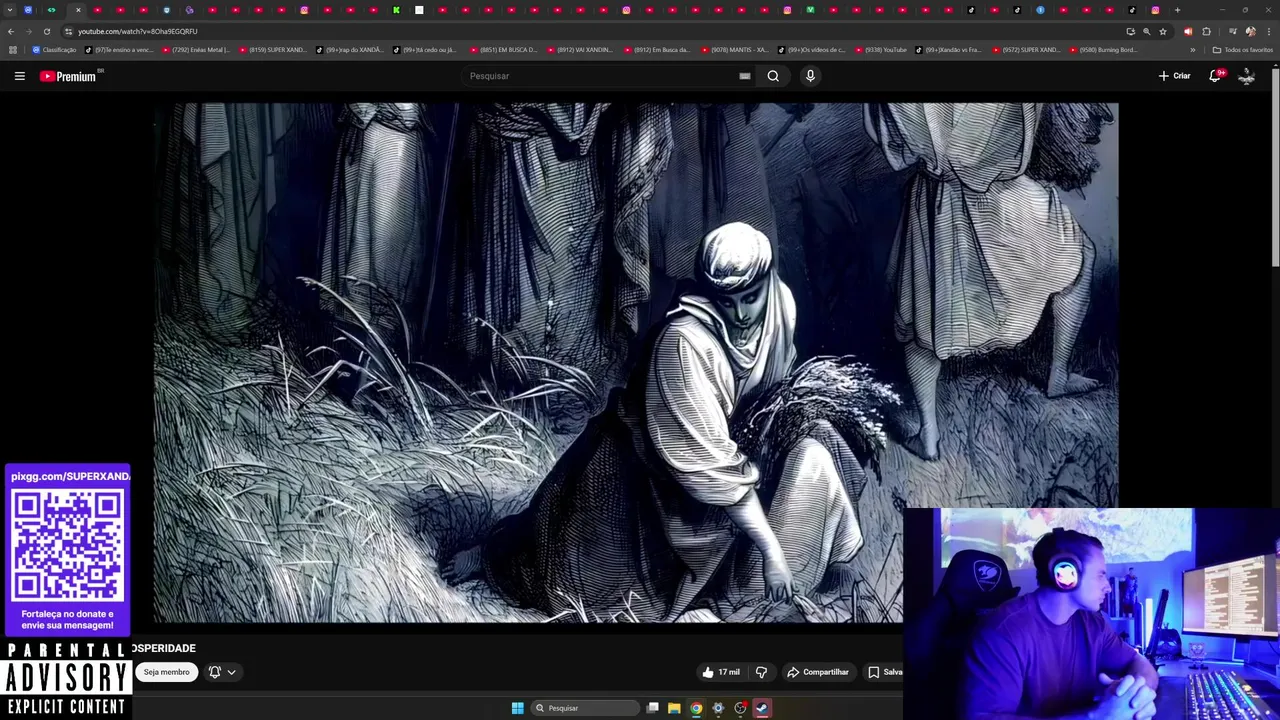Open the '(9078) MANTIS' bookmark
Screen dimensions: 1280x720
pyautogui.click(x=734, y=50)
